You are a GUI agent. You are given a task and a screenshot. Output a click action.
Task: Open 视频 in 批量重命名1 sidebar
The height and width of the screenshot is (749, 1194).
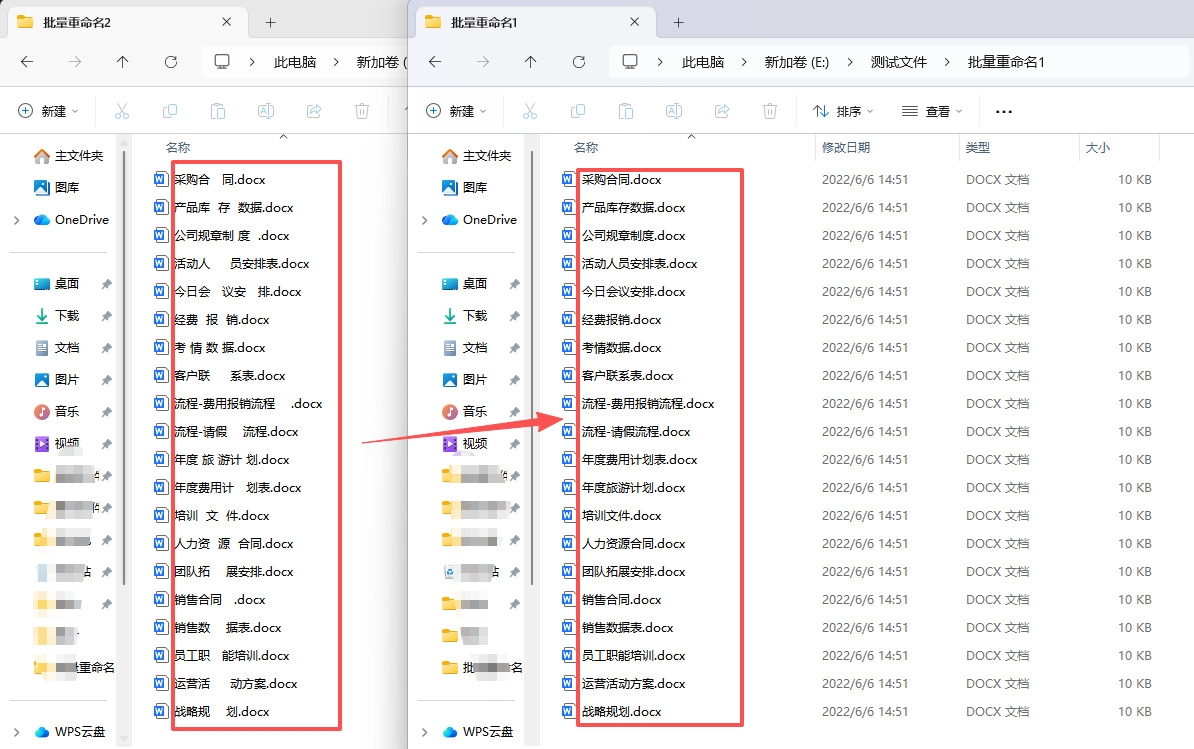pyautogui.click(x=464, y=444)
